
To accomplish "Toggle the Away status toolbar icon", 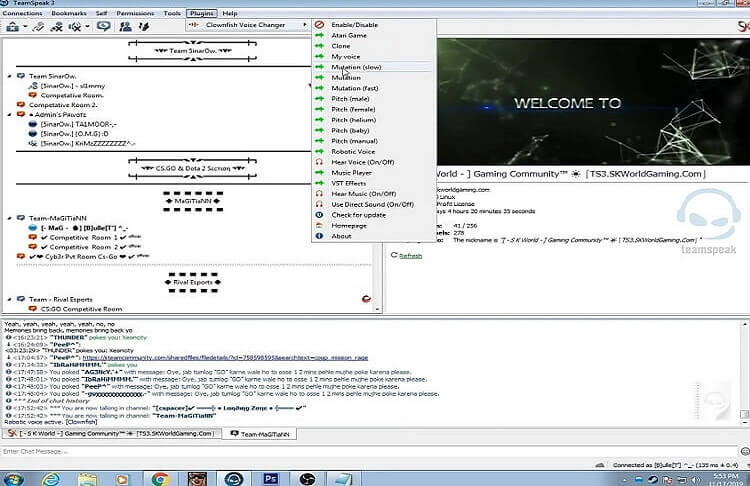I will pos(75,27).
